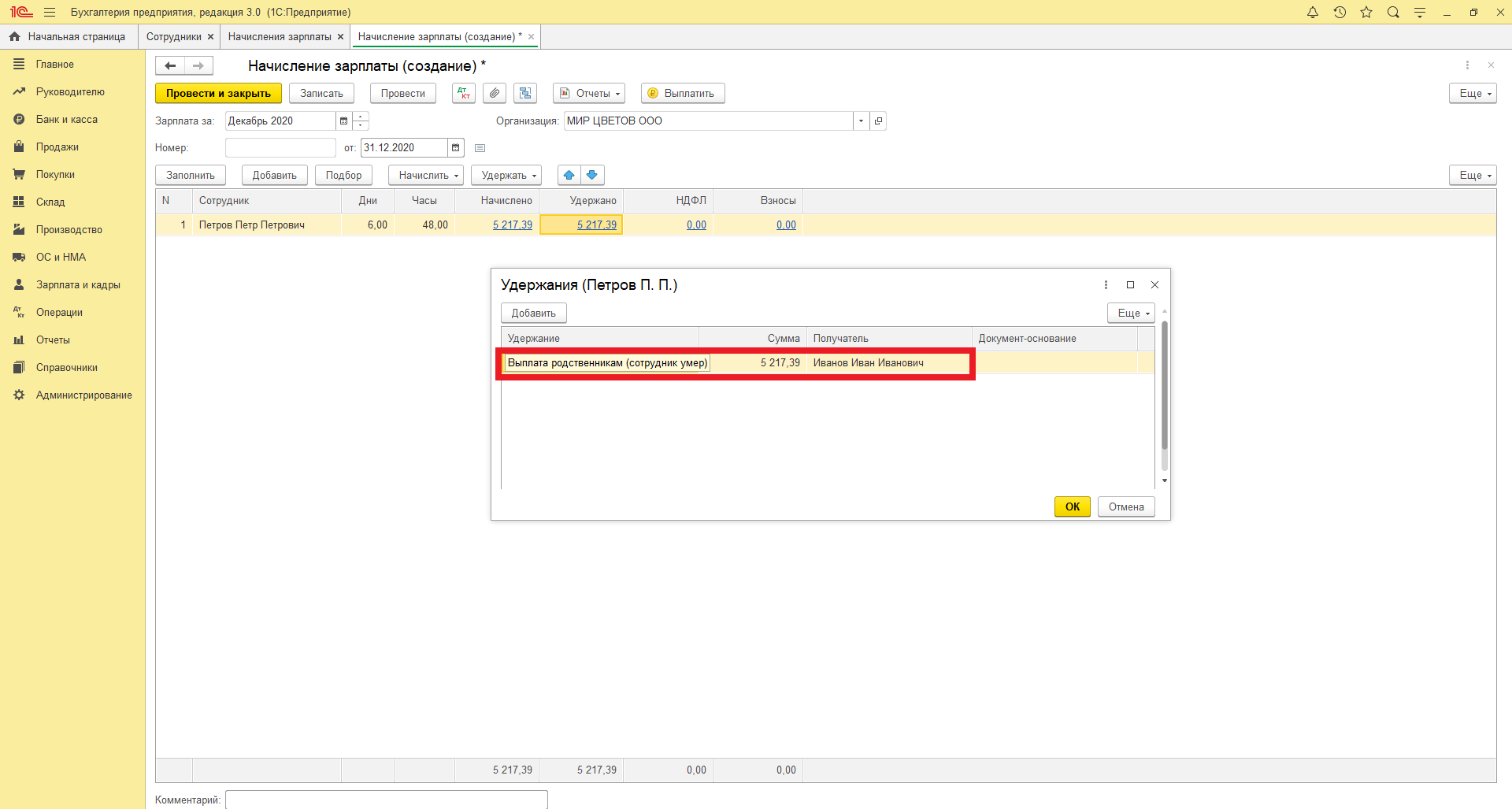Expand the Начислить dropdown
Image resolution: width=1512 pixels, height=809 pixels.
(x=426, y=175)
